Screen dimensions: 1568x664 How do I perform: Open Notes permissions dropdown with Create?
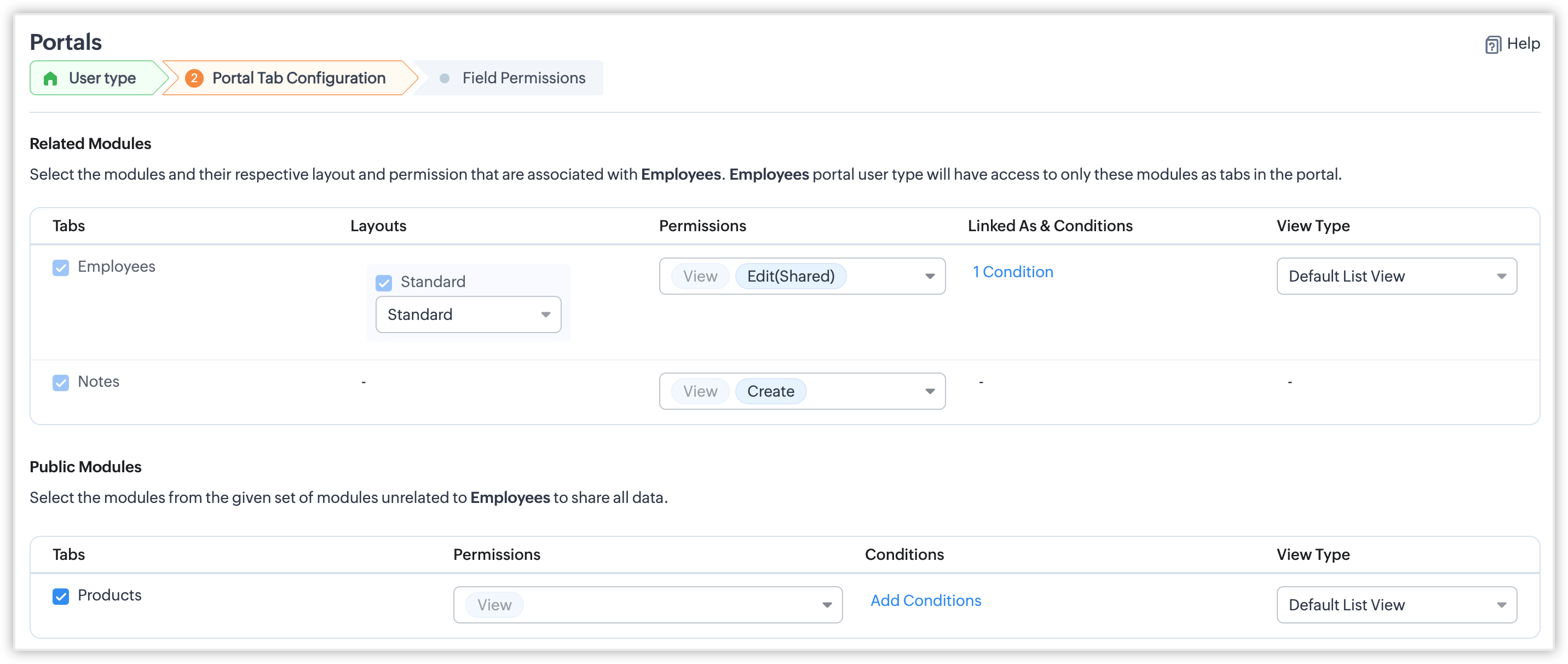(x=930, y=392)
